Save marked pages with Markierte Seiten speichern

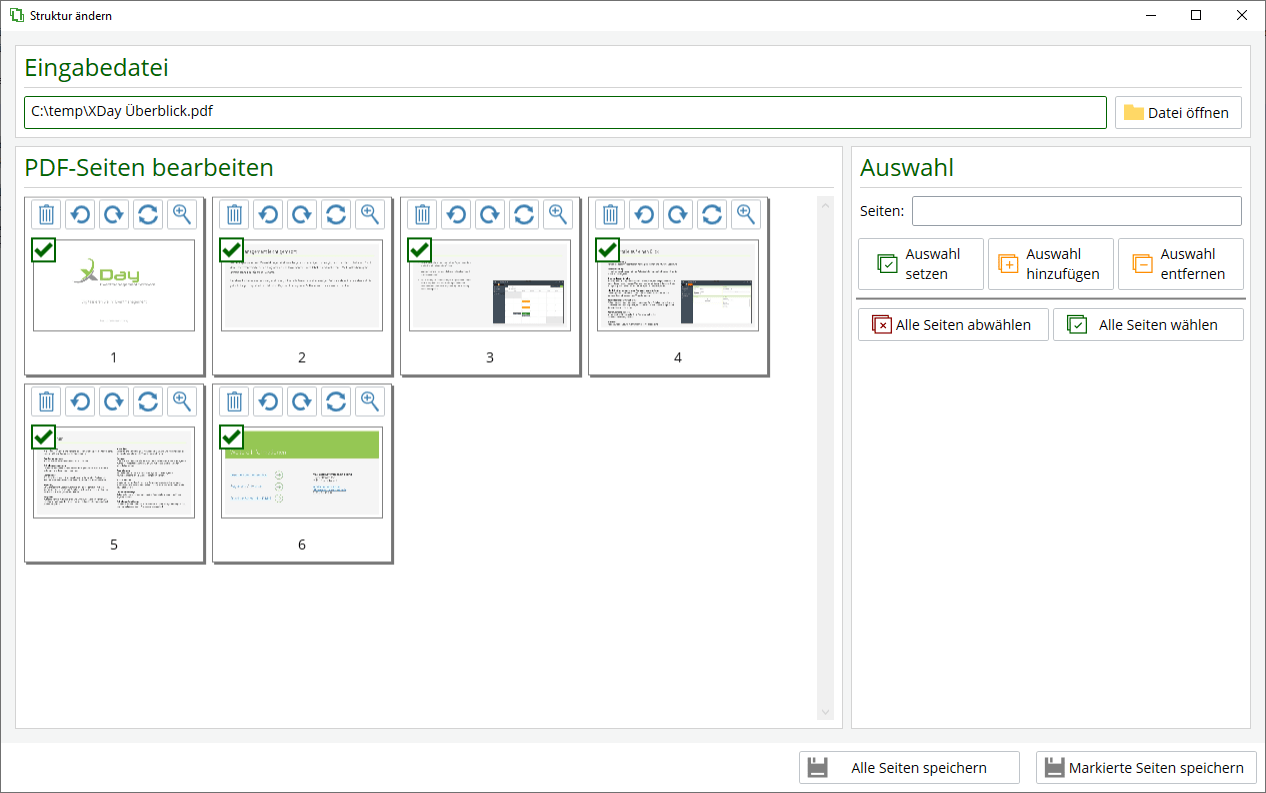pyautogui.click(x=1146, y=768)
